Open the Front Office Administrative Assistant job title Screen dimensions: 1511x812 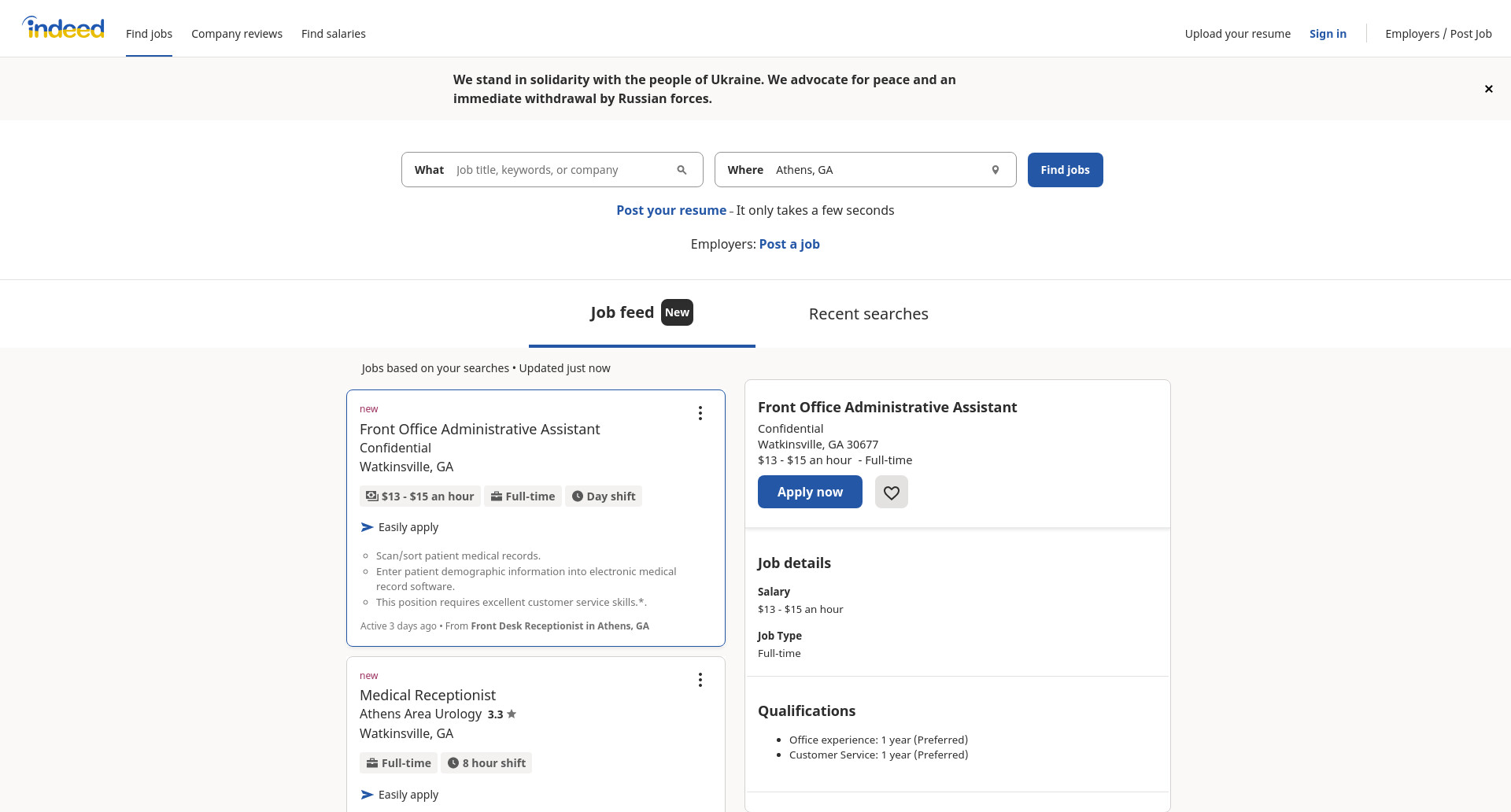tap(479, 430)
